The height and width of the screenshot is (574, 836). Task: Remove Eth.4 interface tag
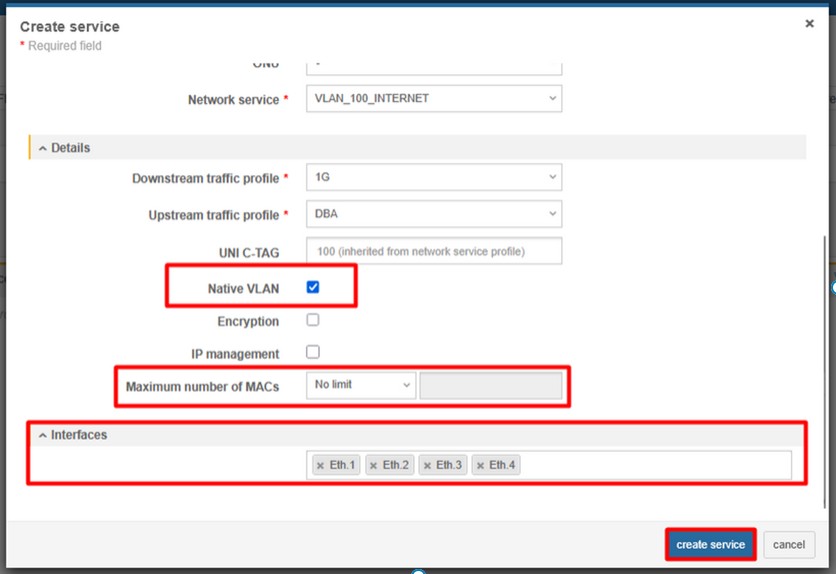pos(480,465)
